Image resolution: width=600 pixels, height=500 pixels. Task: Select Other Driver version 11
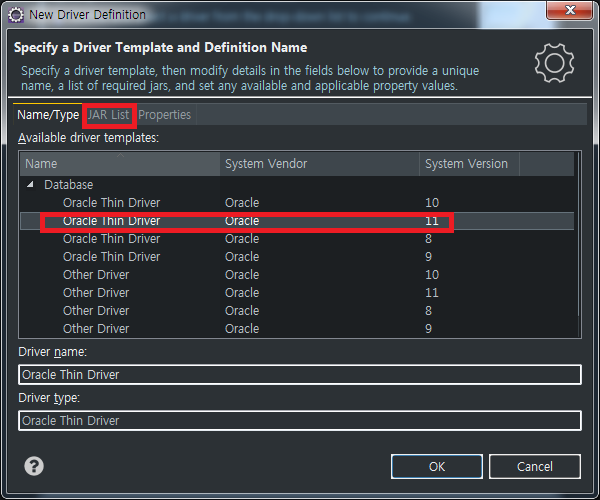[297, 293]
